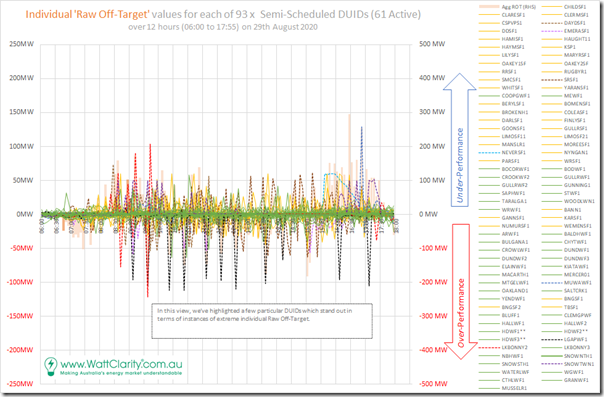Click the red Over-Performance down arrow
Viewport: 604px width, 397px height.
461,291
